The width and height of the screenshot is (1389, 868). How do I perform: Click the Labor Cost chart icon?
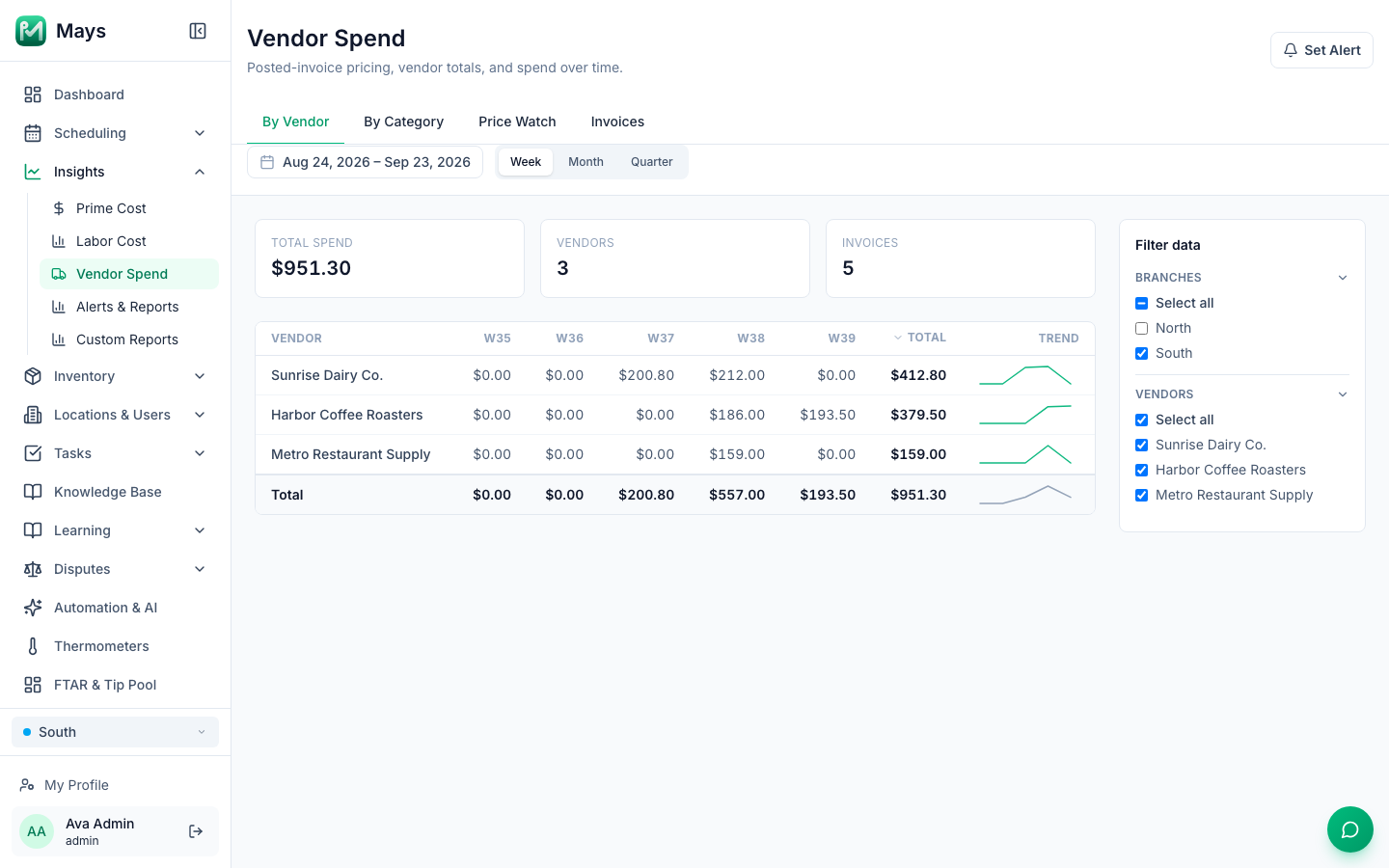point(59,241)
